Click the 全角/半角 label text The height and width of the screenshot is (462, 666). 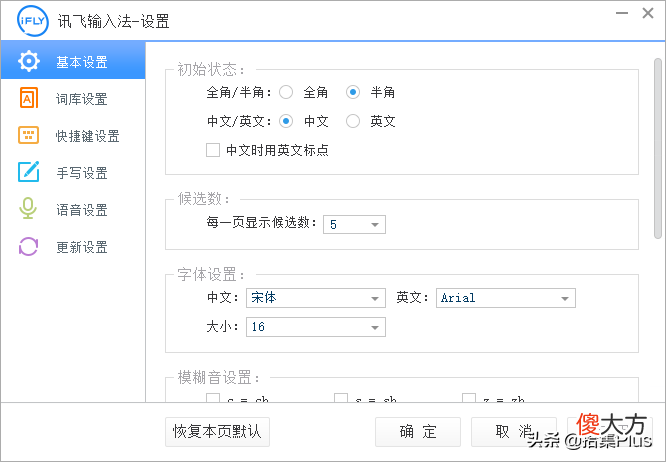[239, 92]
